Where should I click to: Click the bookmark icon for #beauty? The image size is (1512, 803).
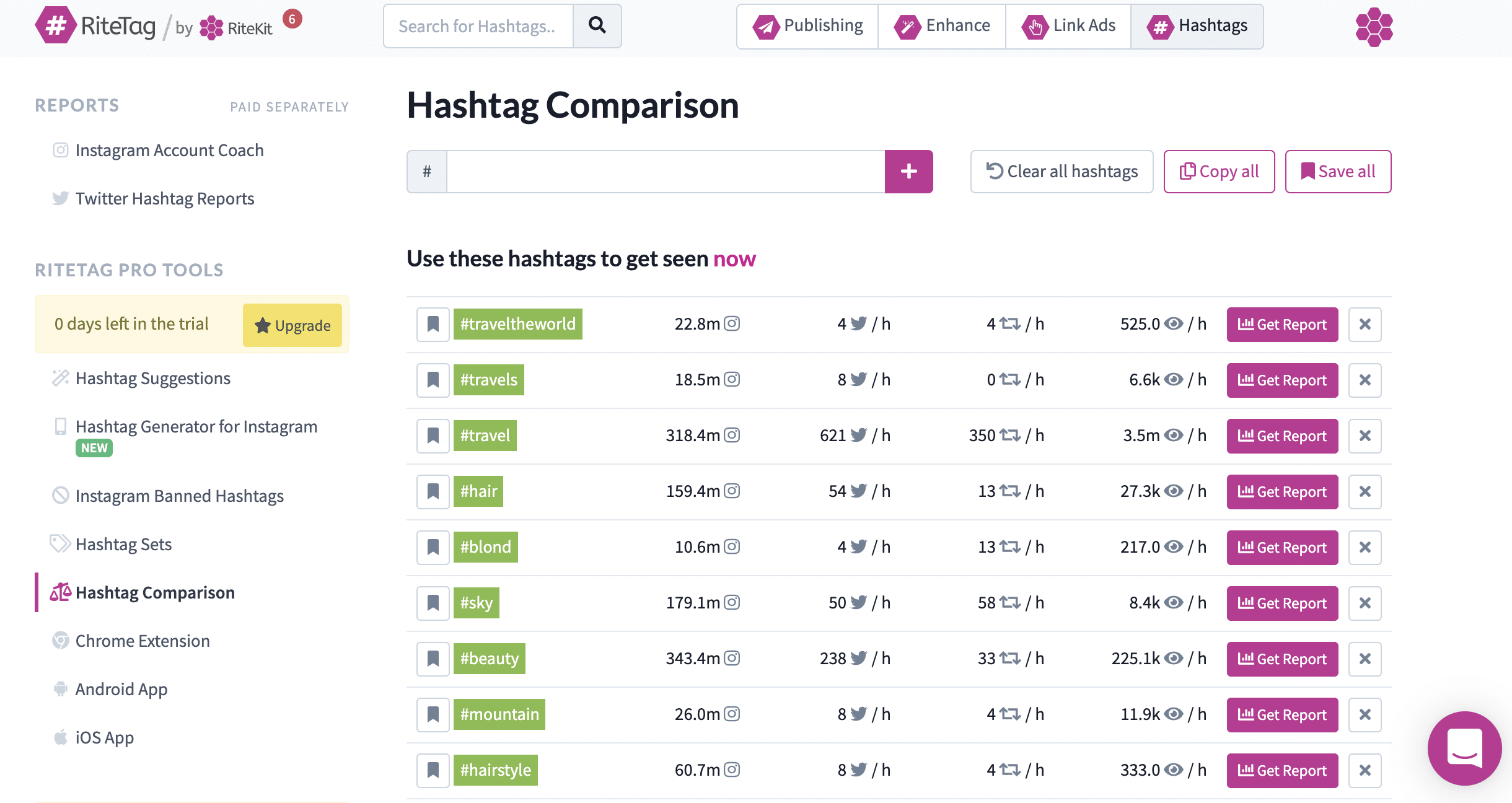(431, 657)
